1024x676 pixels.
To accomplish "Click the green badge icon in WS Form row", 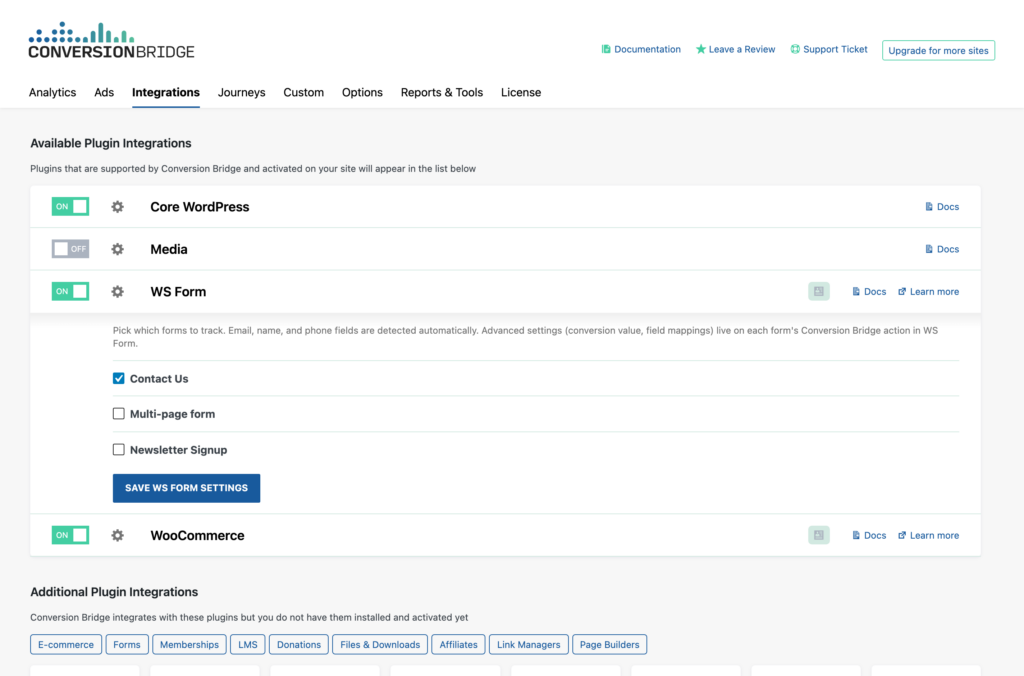I will pyautogui.click(x=818, y=291).
